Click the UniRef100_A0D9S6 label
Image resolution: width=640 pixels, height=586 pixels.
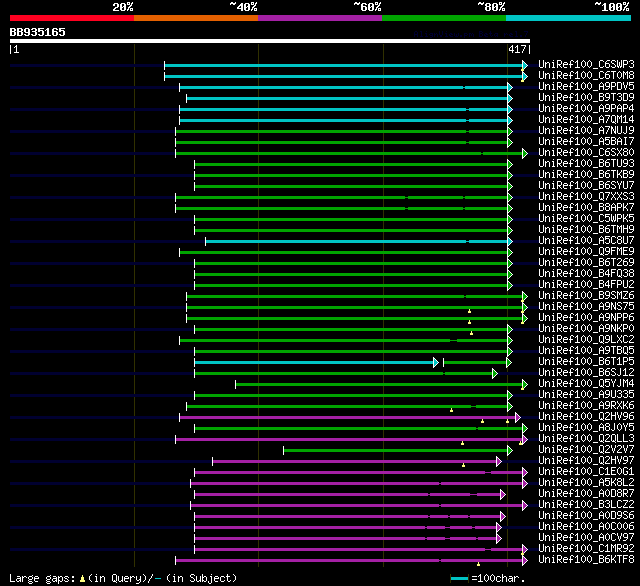586,516
